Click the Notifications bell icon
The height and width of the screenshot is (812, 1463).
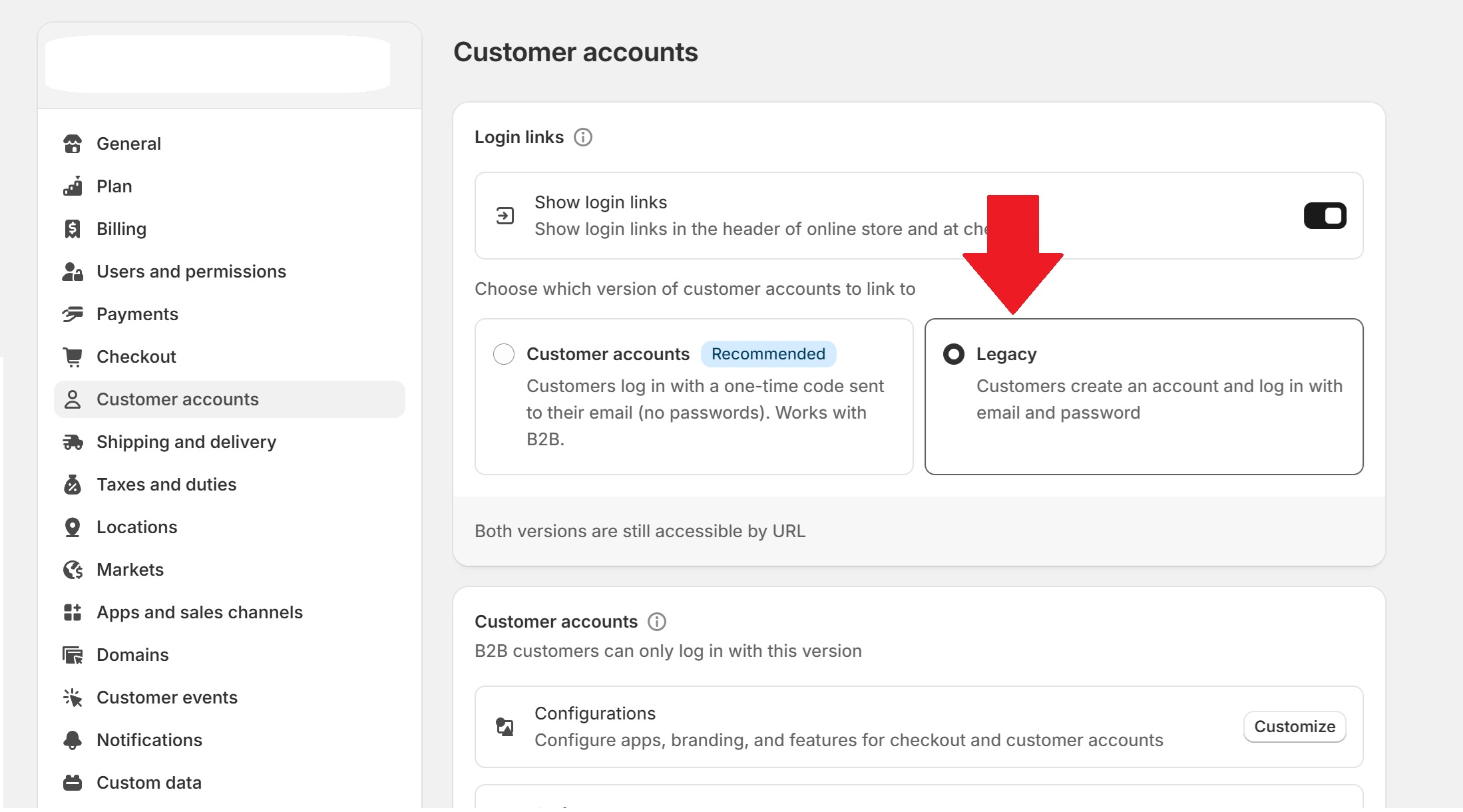pos(73,740)
